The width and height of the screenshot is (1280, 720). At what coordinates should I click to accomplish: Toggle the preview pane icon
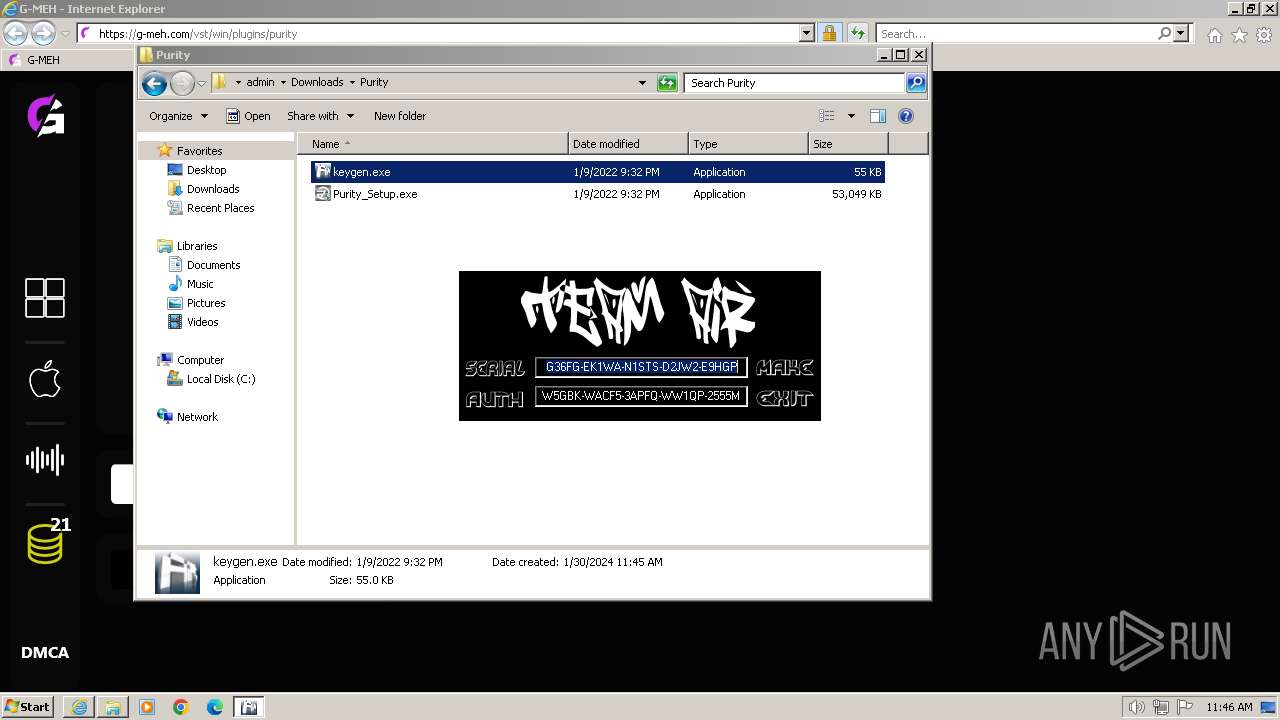point(878,116)
